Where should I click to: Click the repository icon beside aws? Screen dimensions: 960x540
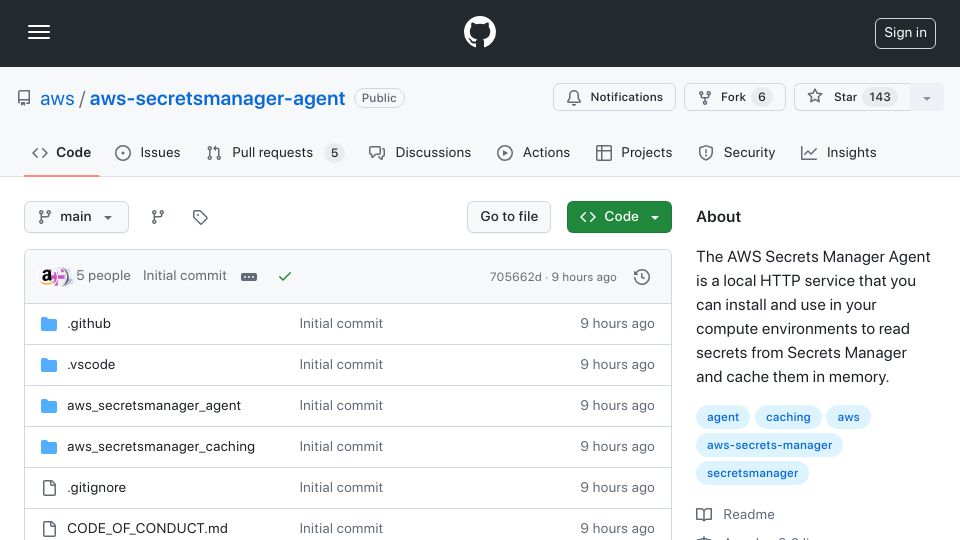pyautogui.click(x=24, y=98)
